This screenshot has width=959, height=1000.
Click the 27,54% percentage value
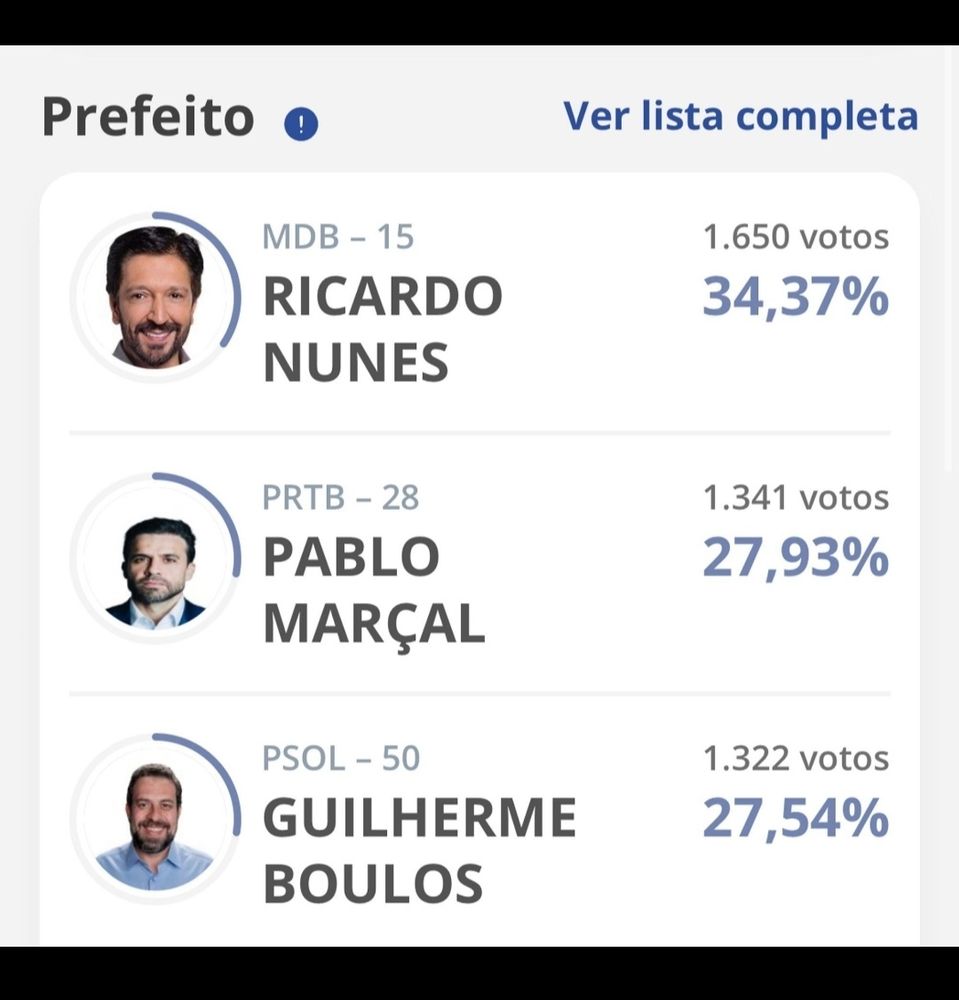[x=795, y=819]
